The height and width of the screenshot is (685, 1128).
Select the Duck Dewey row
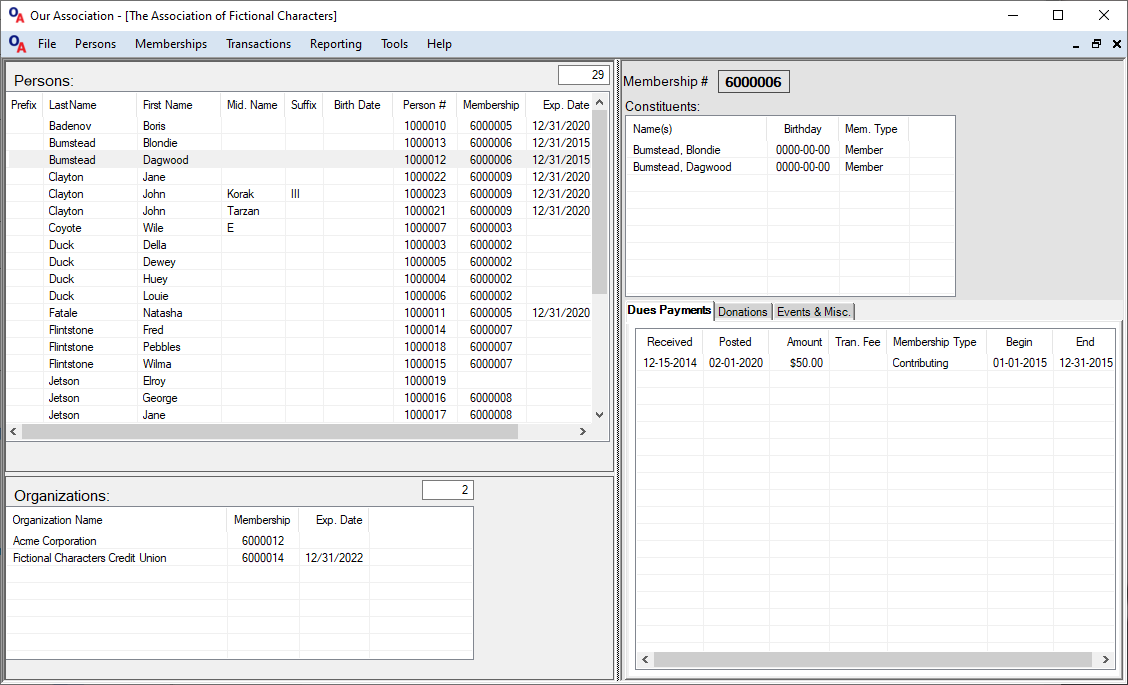click(x=300, y=262)
